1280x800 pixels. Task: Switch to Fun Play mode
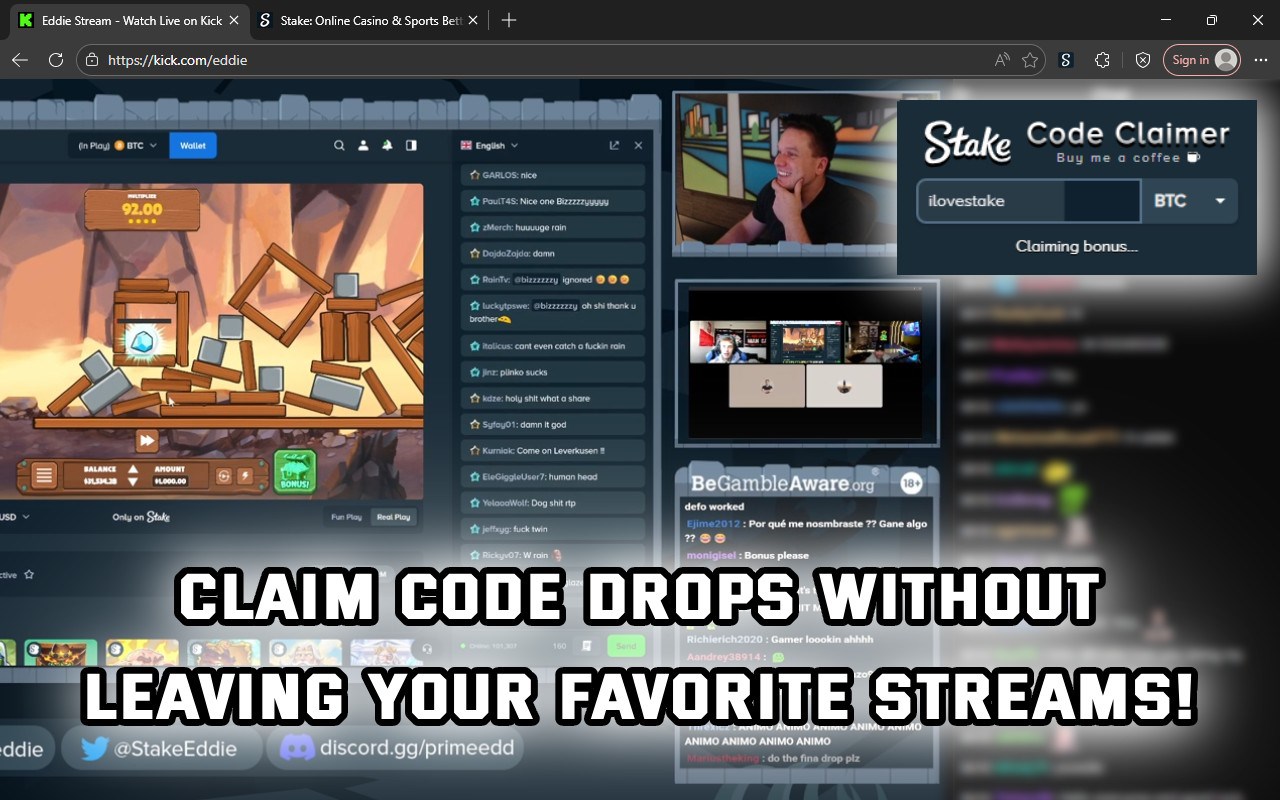(346, 517)
